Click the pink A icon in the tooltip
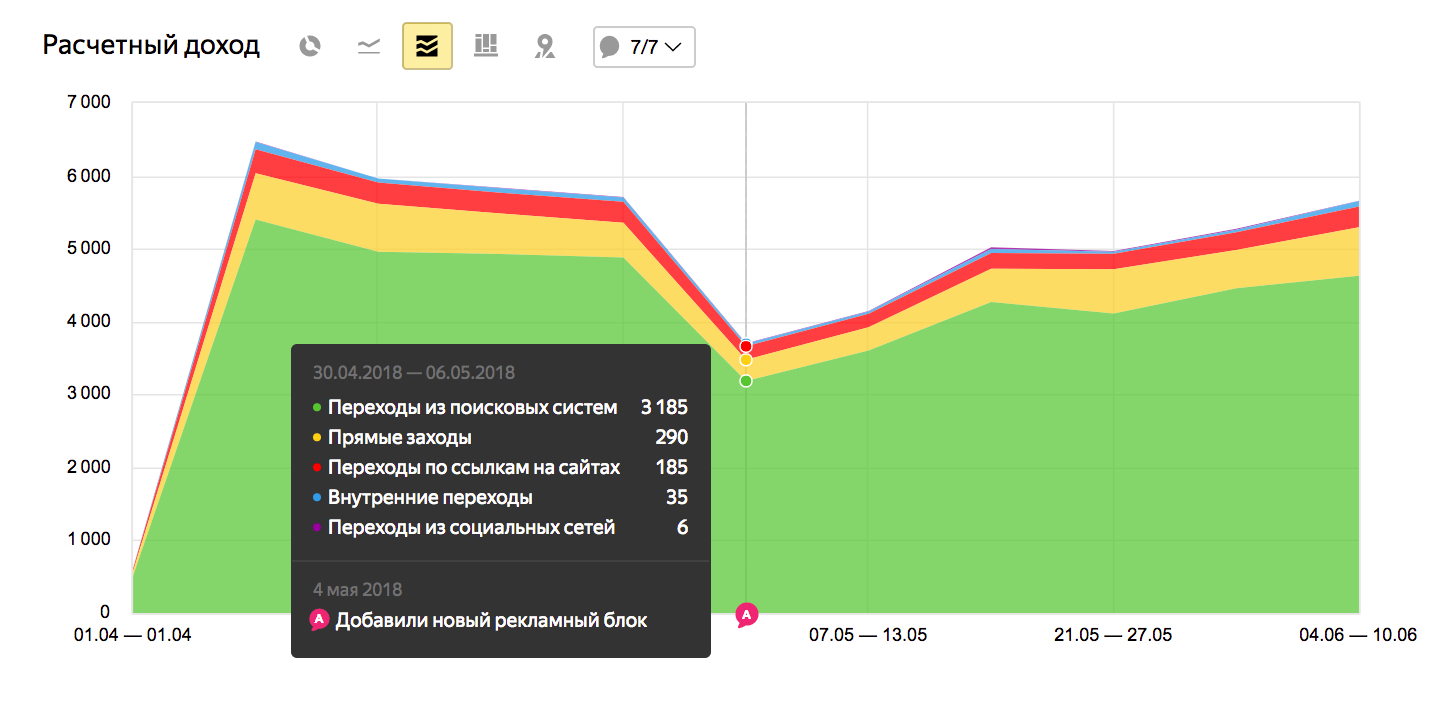Viewport: 1432px width, 705px height. pyautogui.click(x=319, y=620)
